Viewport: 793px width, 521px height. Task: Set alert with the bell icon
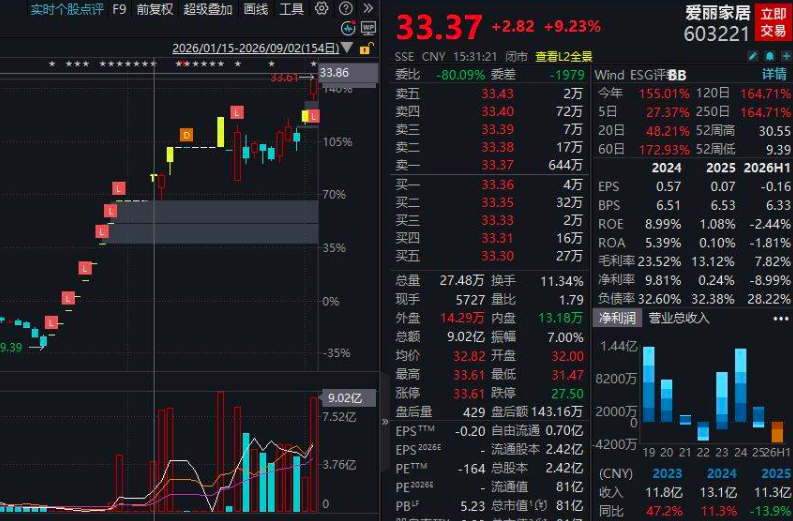(769, 56)
